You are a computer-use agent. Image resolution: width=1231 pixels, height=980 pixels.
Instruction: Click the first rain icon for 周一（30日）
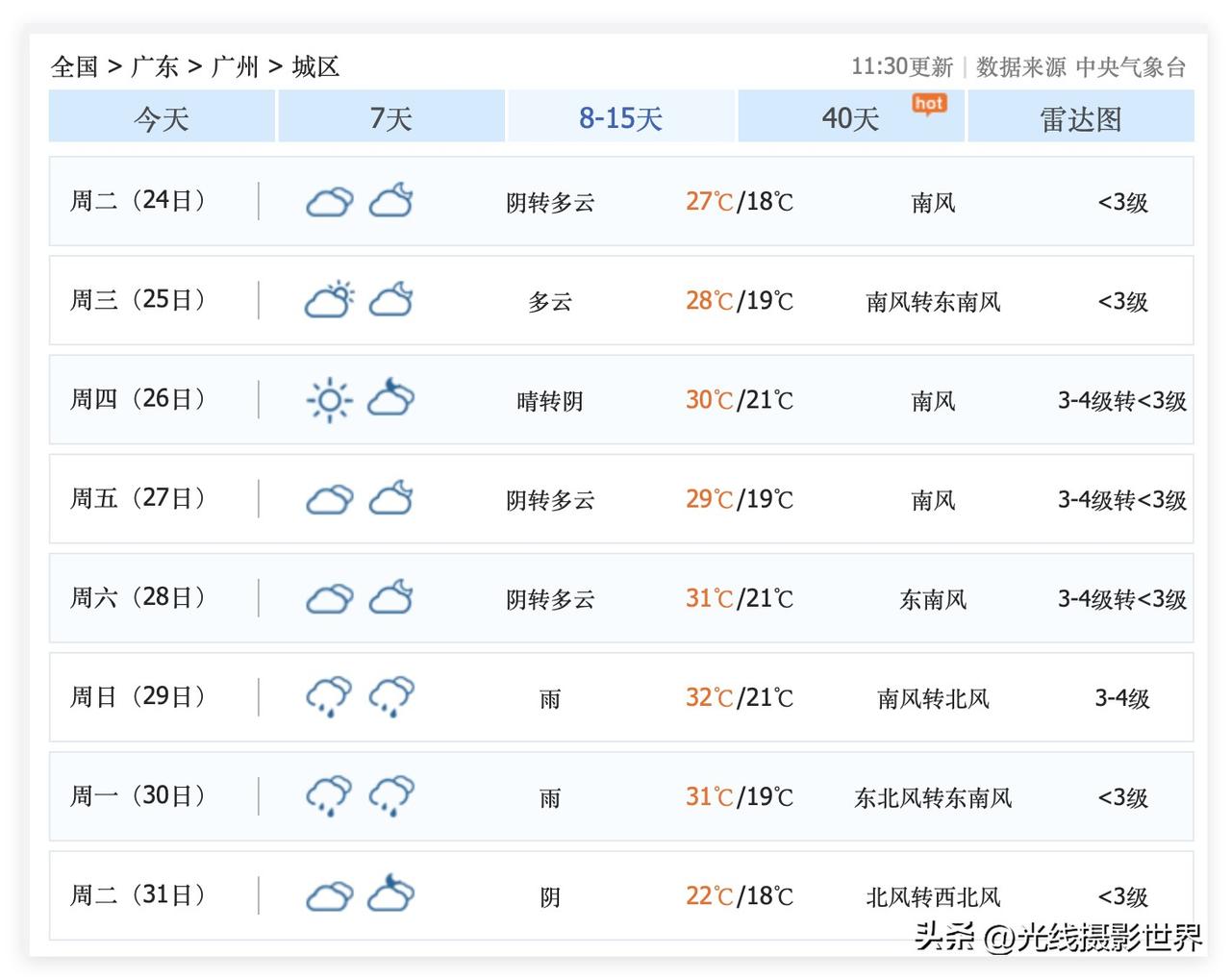[329, 796]
